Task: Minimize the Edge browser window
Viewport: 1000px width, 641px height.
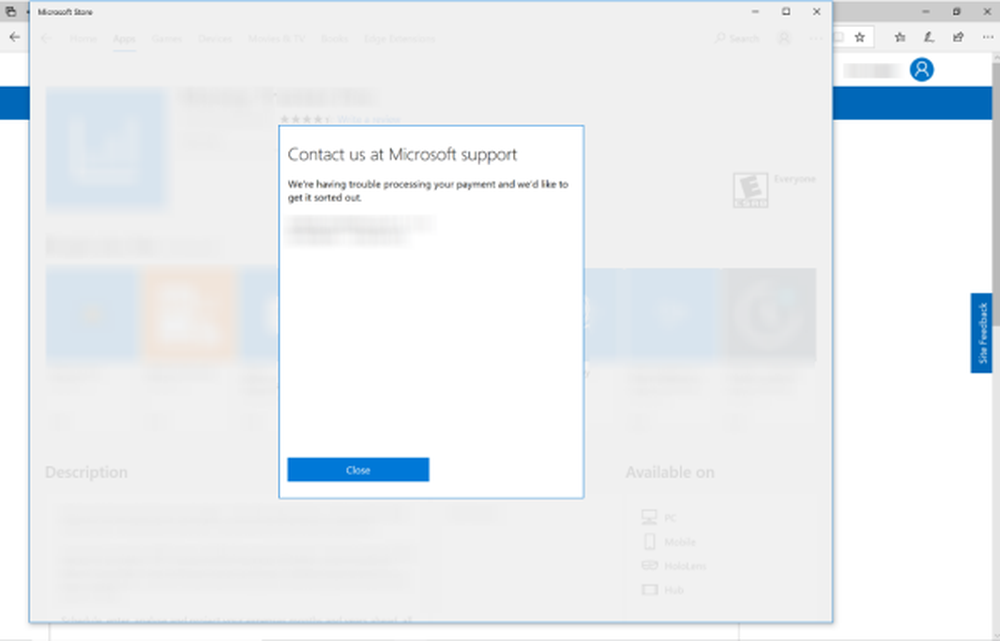Action: point(926,11)
